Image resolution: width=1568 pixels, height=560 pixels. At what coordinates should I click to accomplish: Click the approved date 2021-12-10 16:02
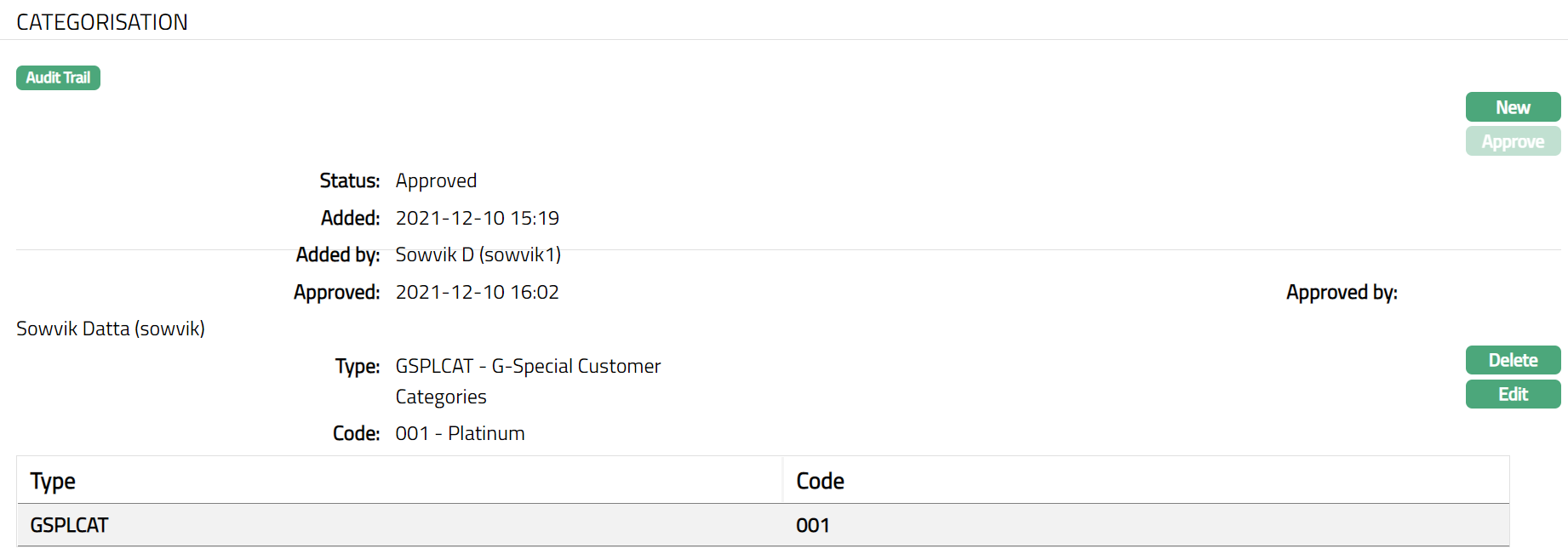[477, 292]
